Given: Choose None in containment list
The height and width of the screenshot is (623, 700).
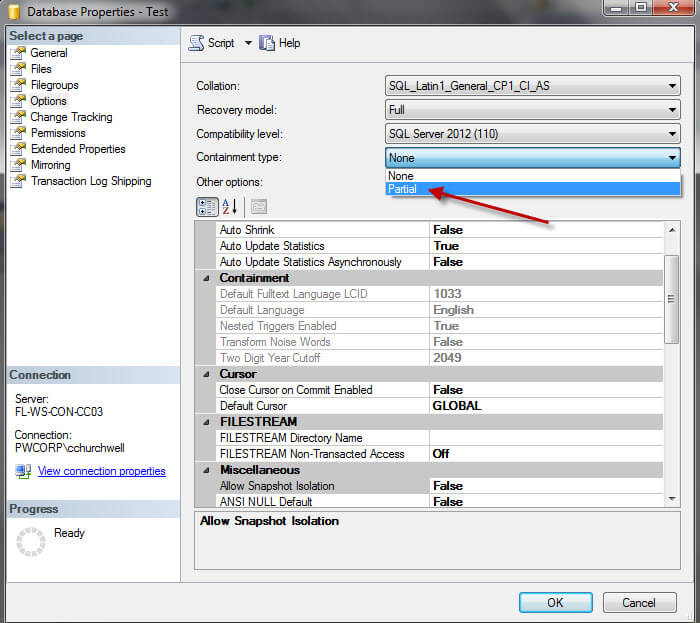Looking at the screenshot, I should (401, 175).
